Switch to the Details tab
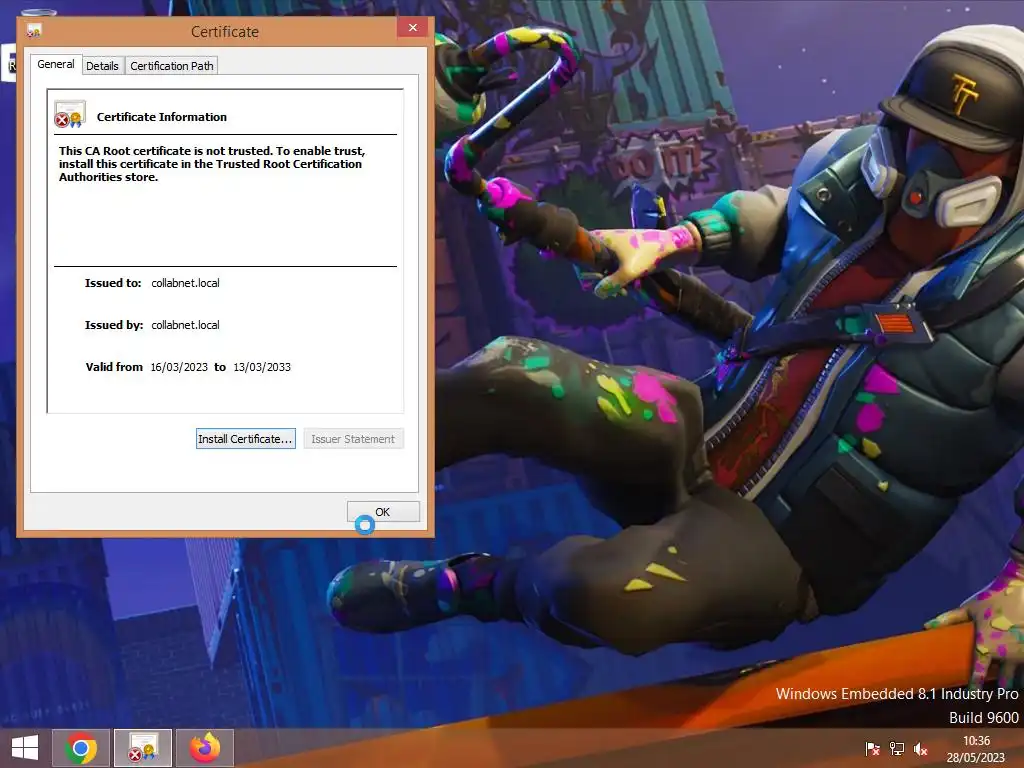The image size is (1024, 768). pyautogui.click(x=103, y=66)
